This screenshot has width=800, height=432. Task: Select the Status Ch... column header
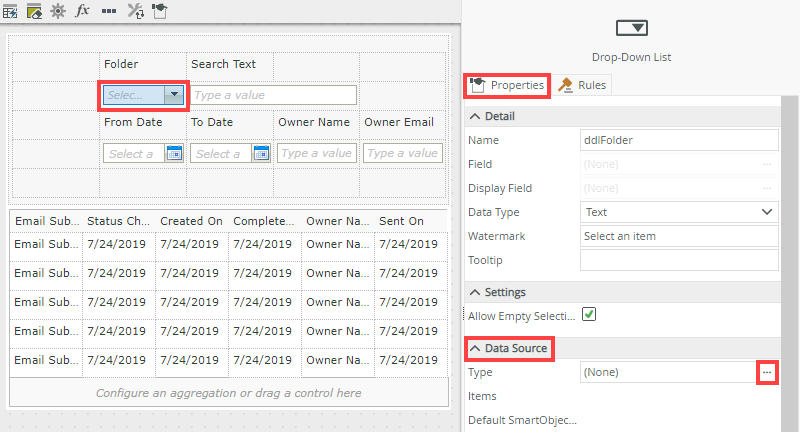coord(118,221)
